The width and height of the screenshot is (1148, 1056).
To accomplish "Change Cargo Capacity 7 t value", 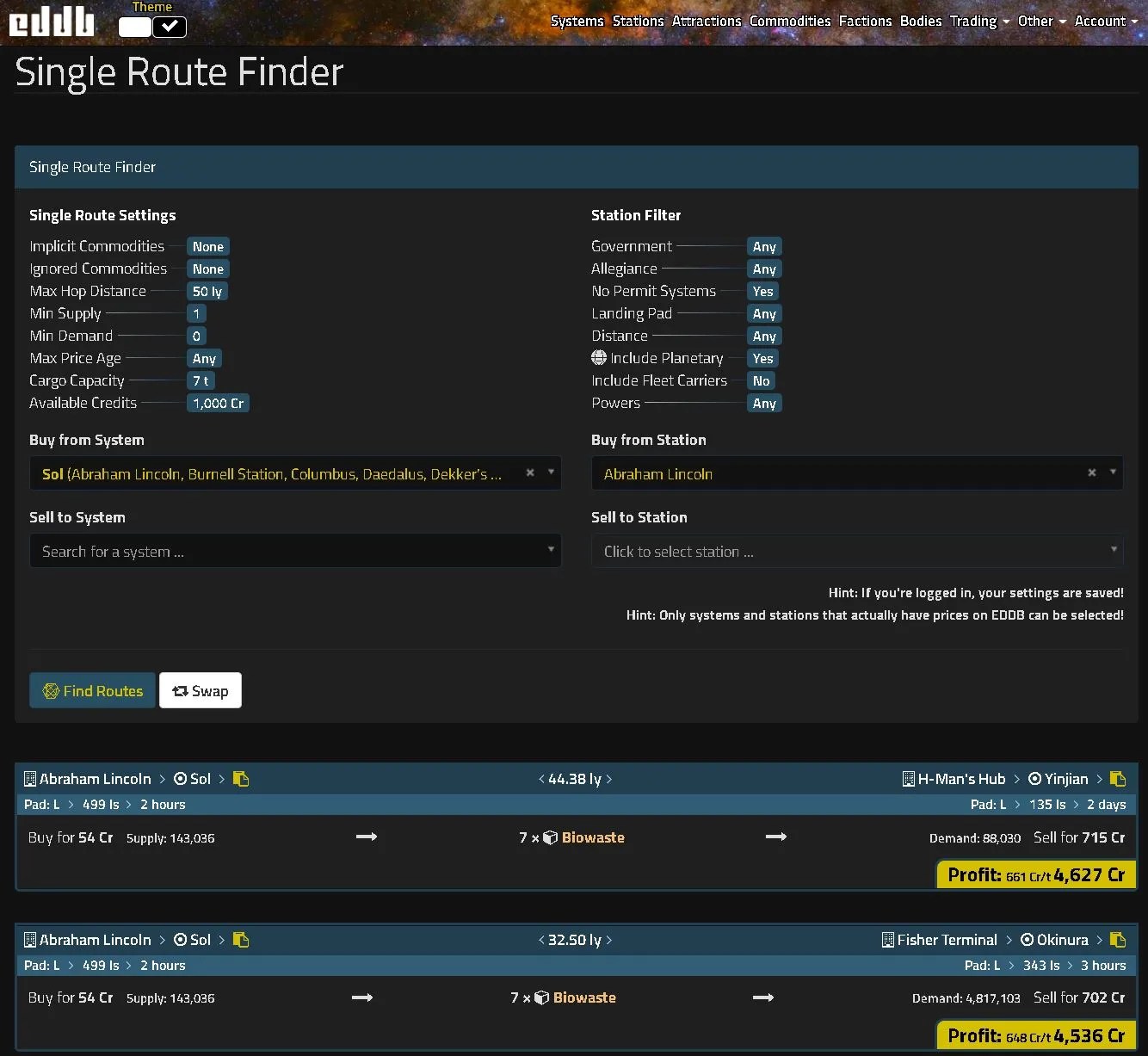I will [201, 381].
